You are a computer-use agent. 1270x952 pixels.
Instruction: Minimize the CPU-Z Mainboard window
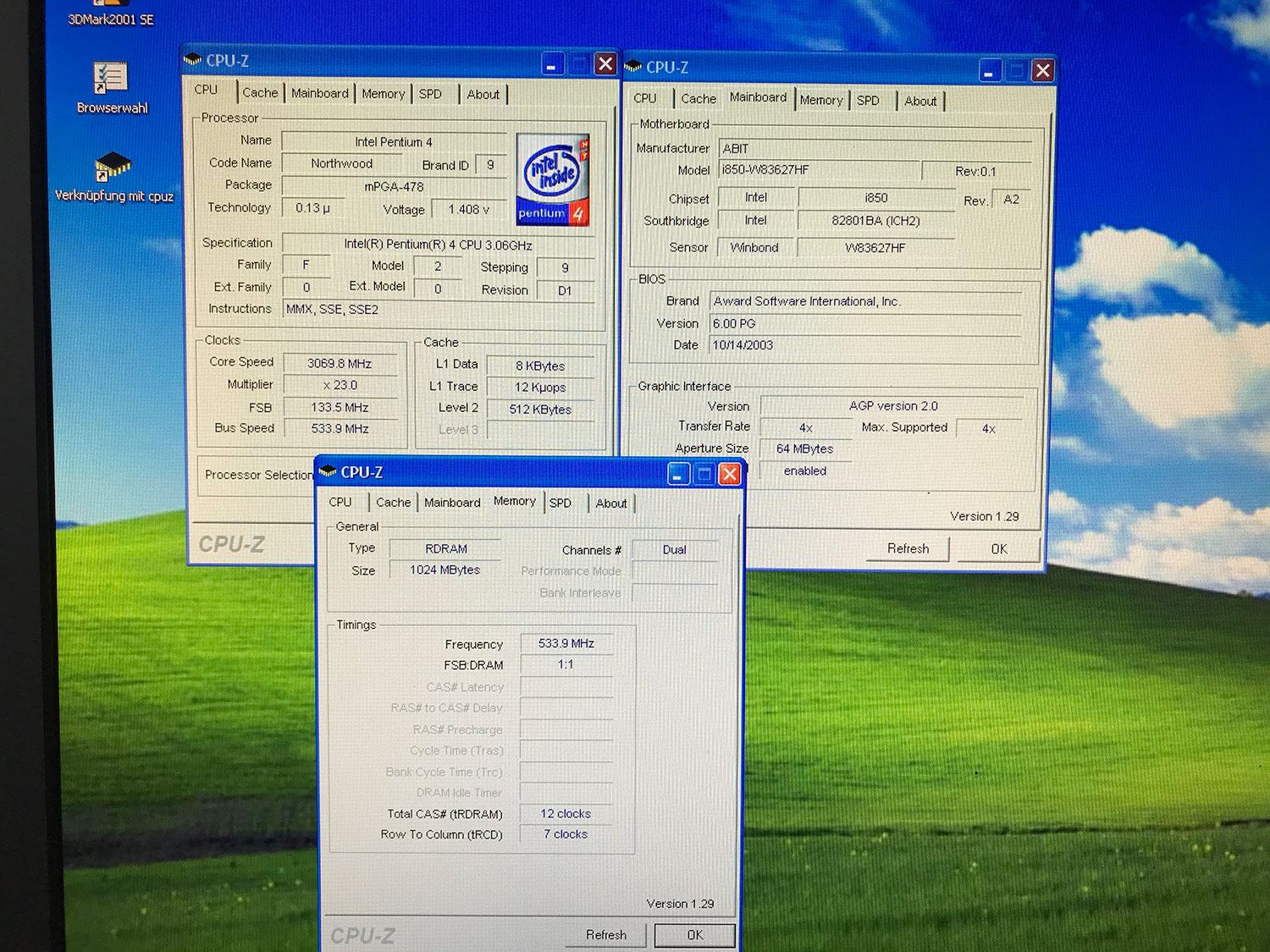[x=990, y=71]
